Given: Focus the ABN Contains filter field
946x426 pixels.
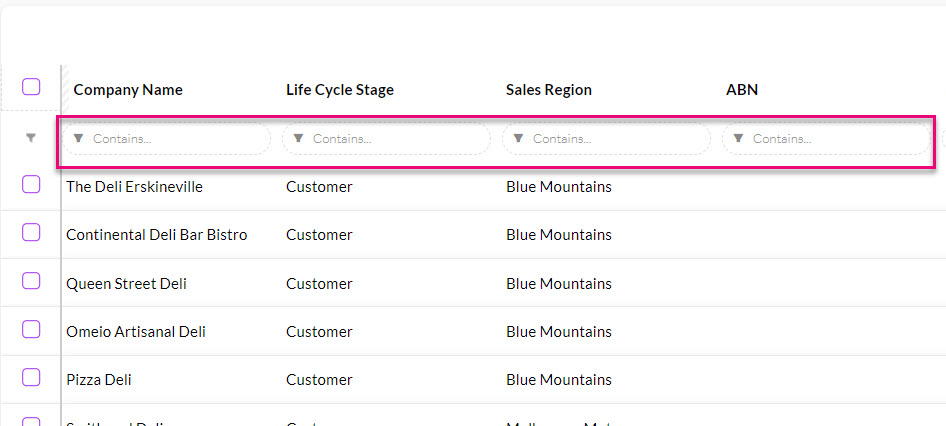Looking at the screenshot, I should 827,139.
